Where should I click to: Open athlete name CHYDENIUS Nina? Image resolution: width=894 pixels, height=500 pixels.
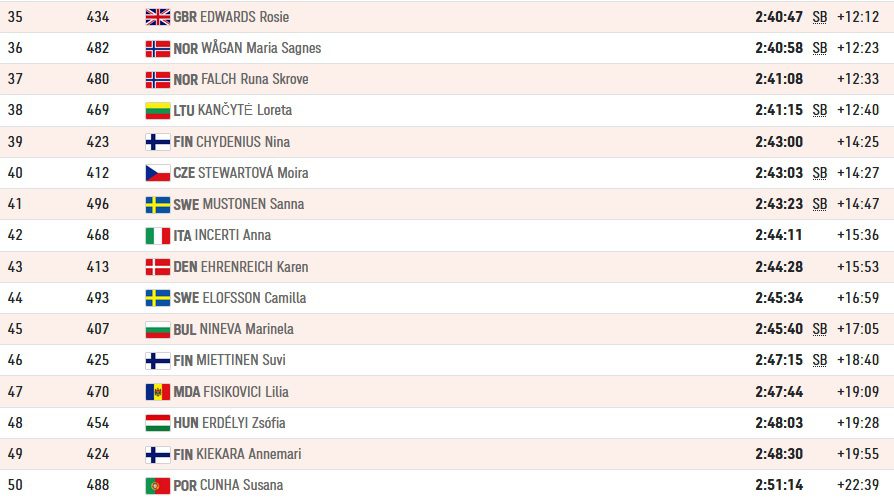[243, 142]
